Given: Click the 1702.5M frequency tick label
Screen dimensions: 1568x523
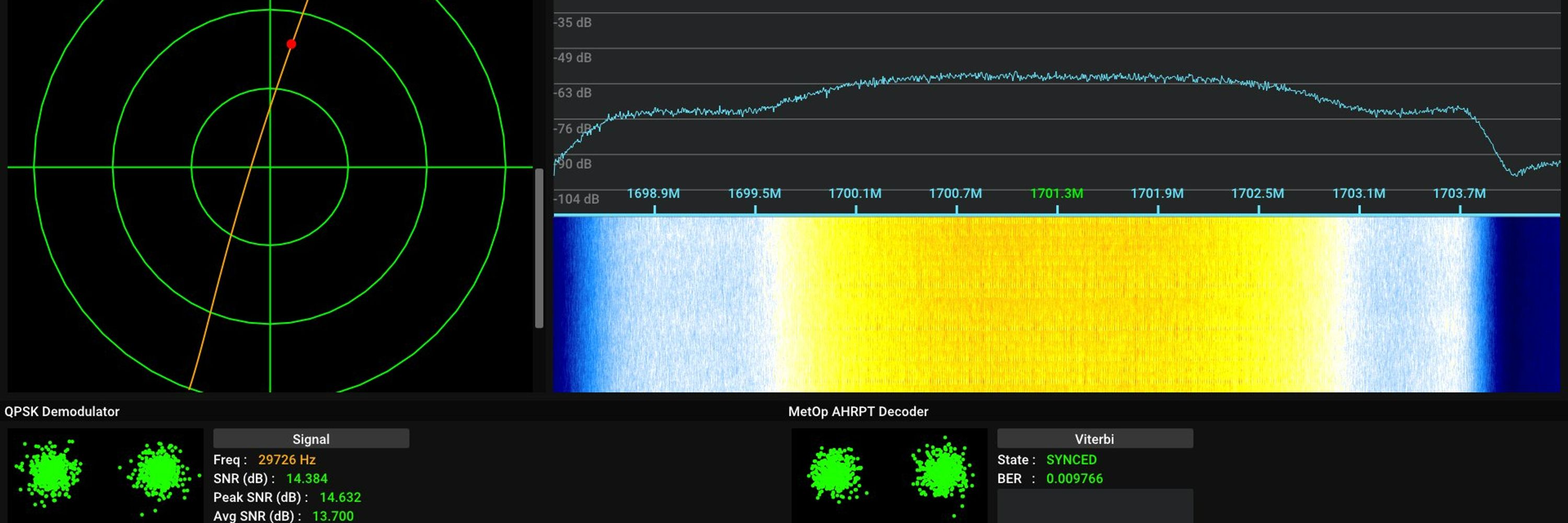Looking at the screenshot, I should pyautogui.click(x=1258, y=194).
